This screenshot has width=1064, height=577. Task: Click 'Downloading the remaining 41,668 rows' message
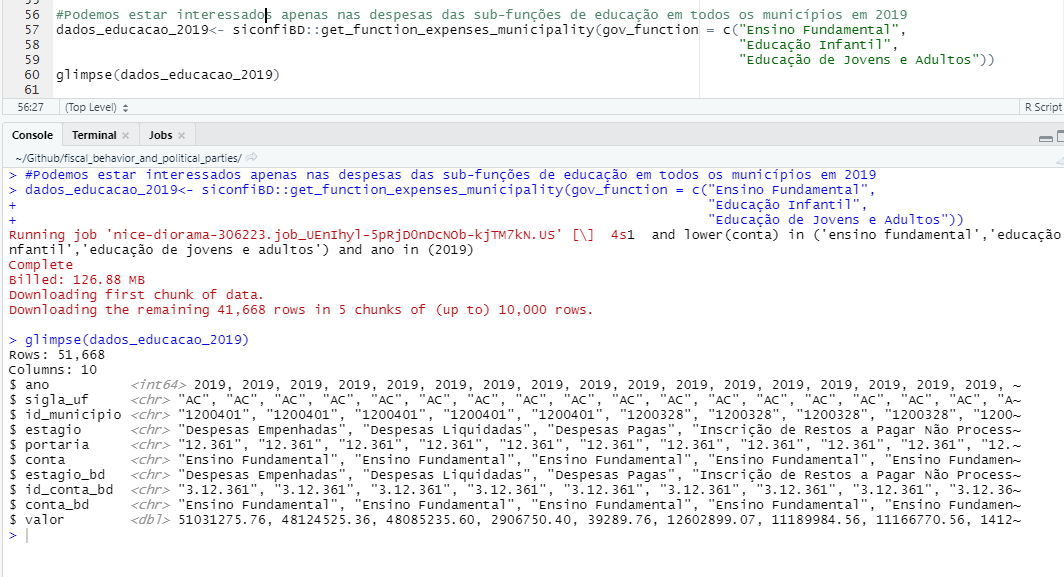point(301,310)
